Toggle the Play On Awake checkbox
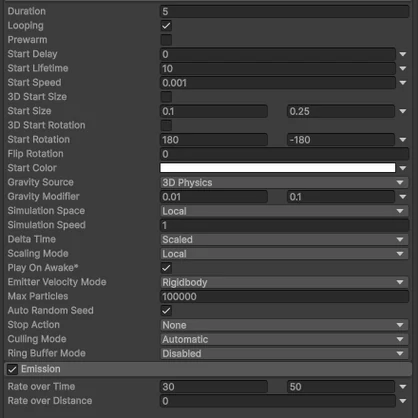The width and height of the screenshot is (418, 418). pos(166,268)
